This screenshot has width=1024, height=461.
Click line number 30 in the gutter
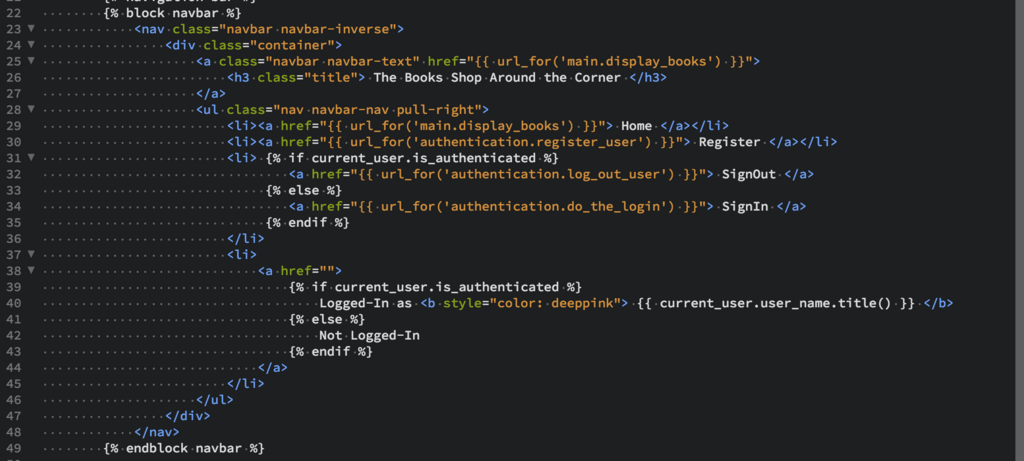point(13,142)
